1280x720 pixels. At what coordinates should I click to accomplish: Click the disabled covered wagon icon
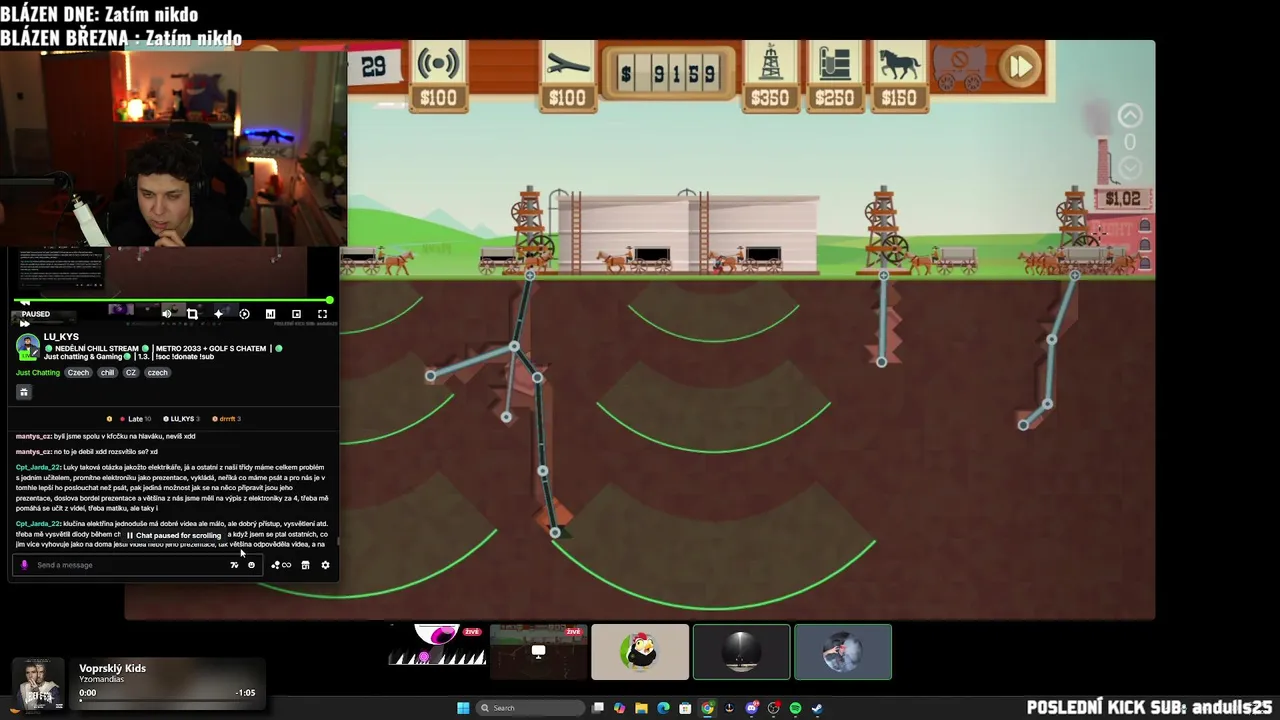960,67
